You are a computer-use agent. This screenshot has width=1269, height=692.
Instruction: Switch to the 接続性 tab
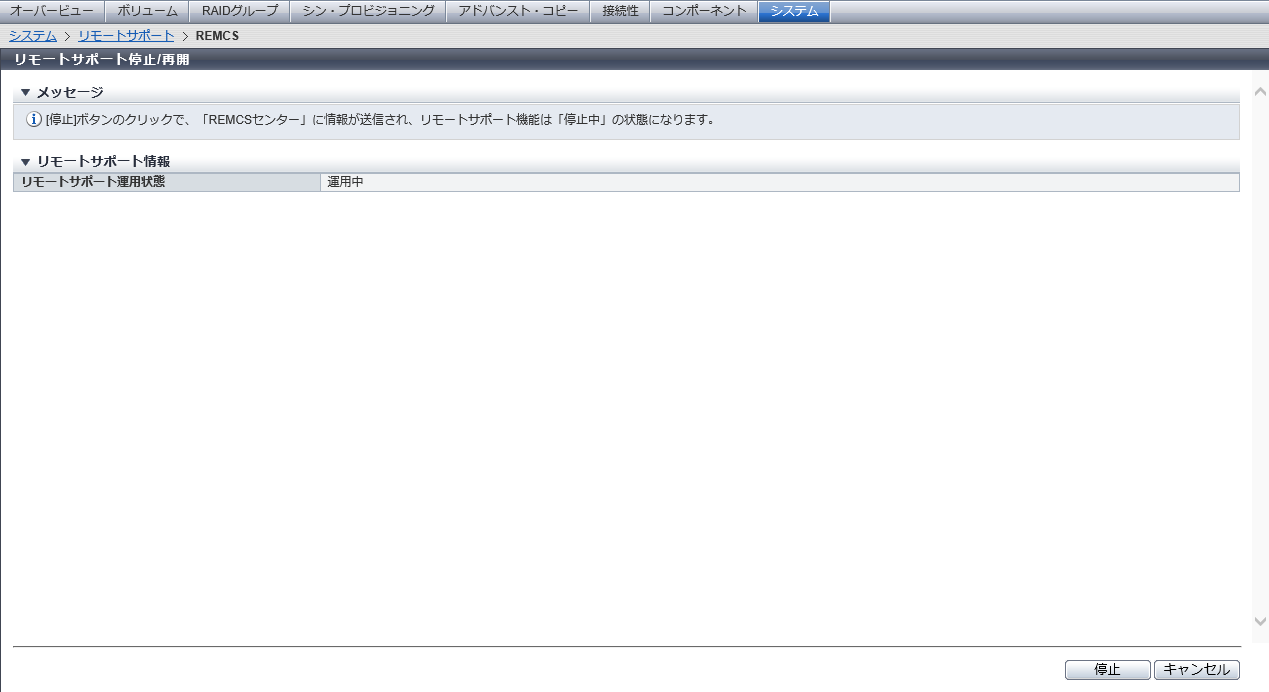click(x=620, y=12)
